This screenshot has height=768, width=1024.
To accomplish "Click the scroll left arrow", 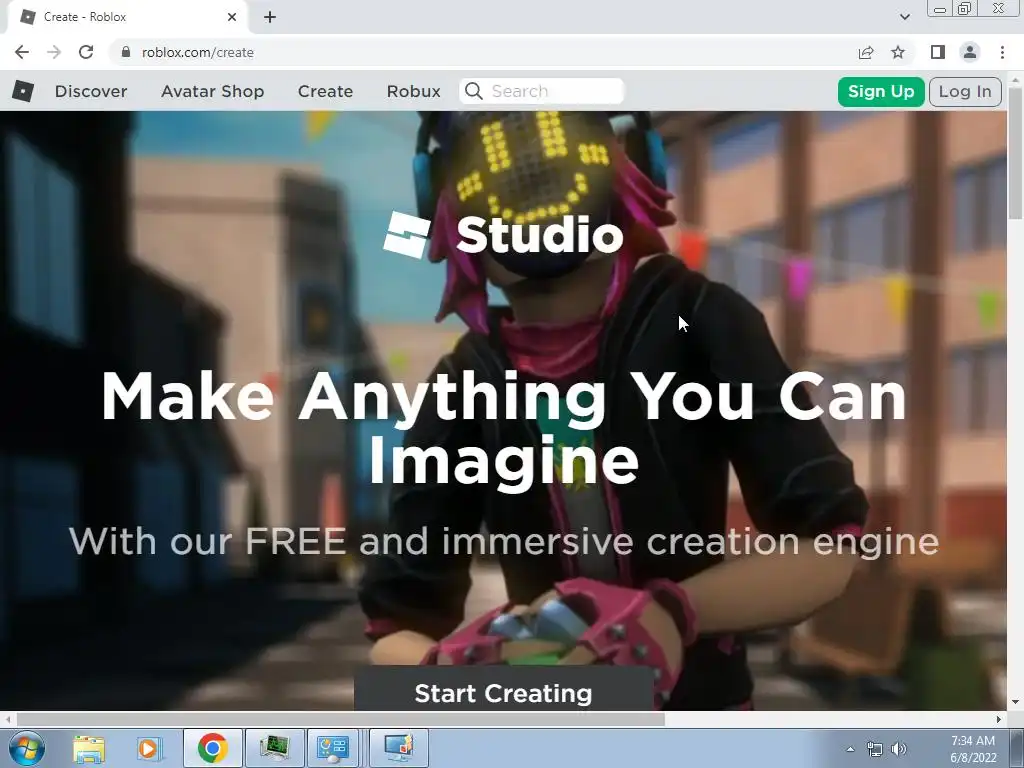I will pyautogui.click(x=8, y=719).
